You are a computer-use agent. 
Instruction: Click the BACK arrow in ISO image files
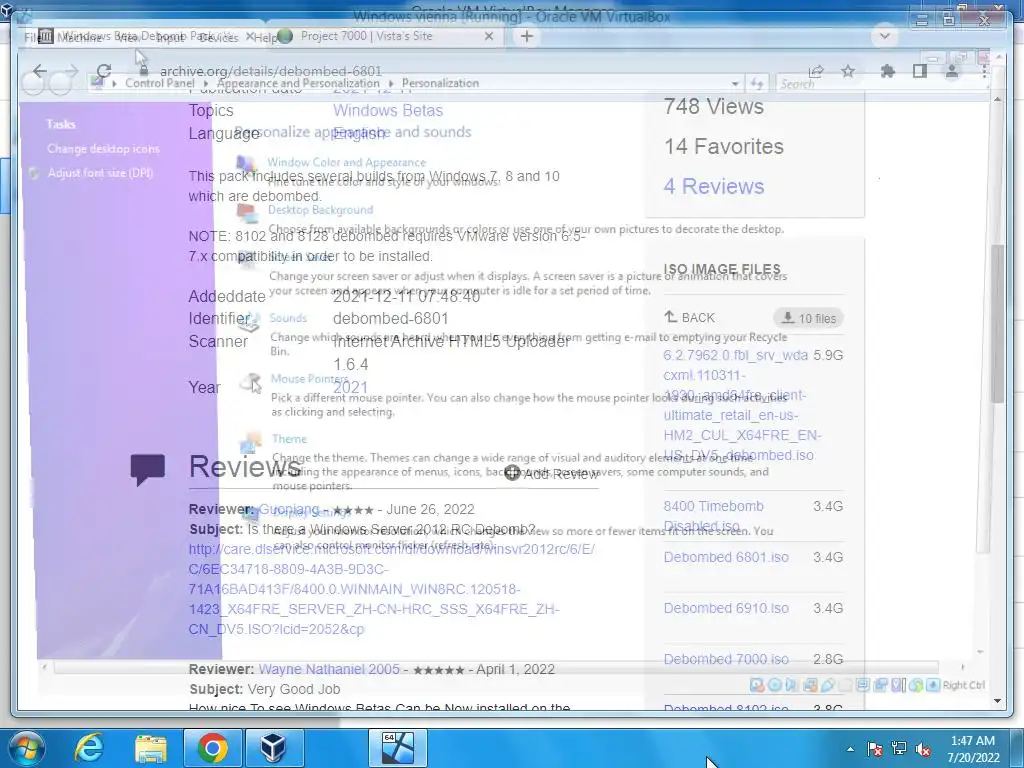point(690,317)
